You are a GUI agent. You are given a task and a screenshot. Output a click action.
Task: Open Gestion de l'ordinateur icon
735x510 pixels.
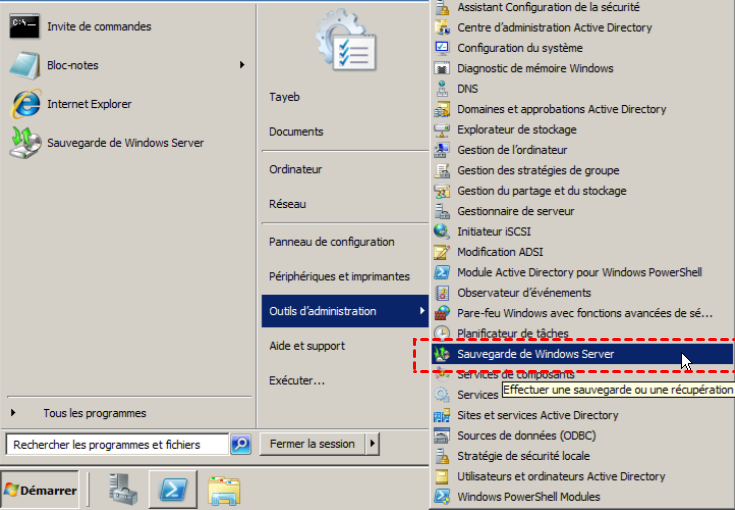(442, 150)
